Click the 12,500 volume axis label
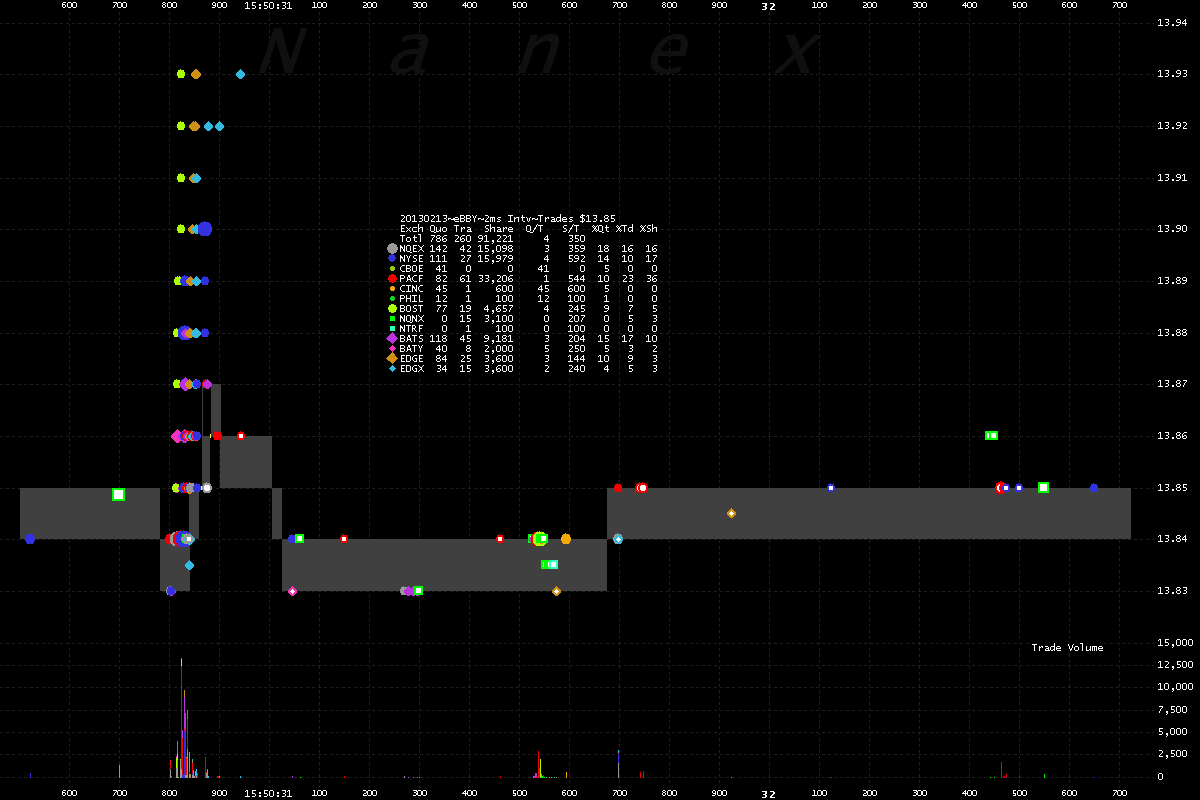 pyautogui.click(x=1173, y=664)
